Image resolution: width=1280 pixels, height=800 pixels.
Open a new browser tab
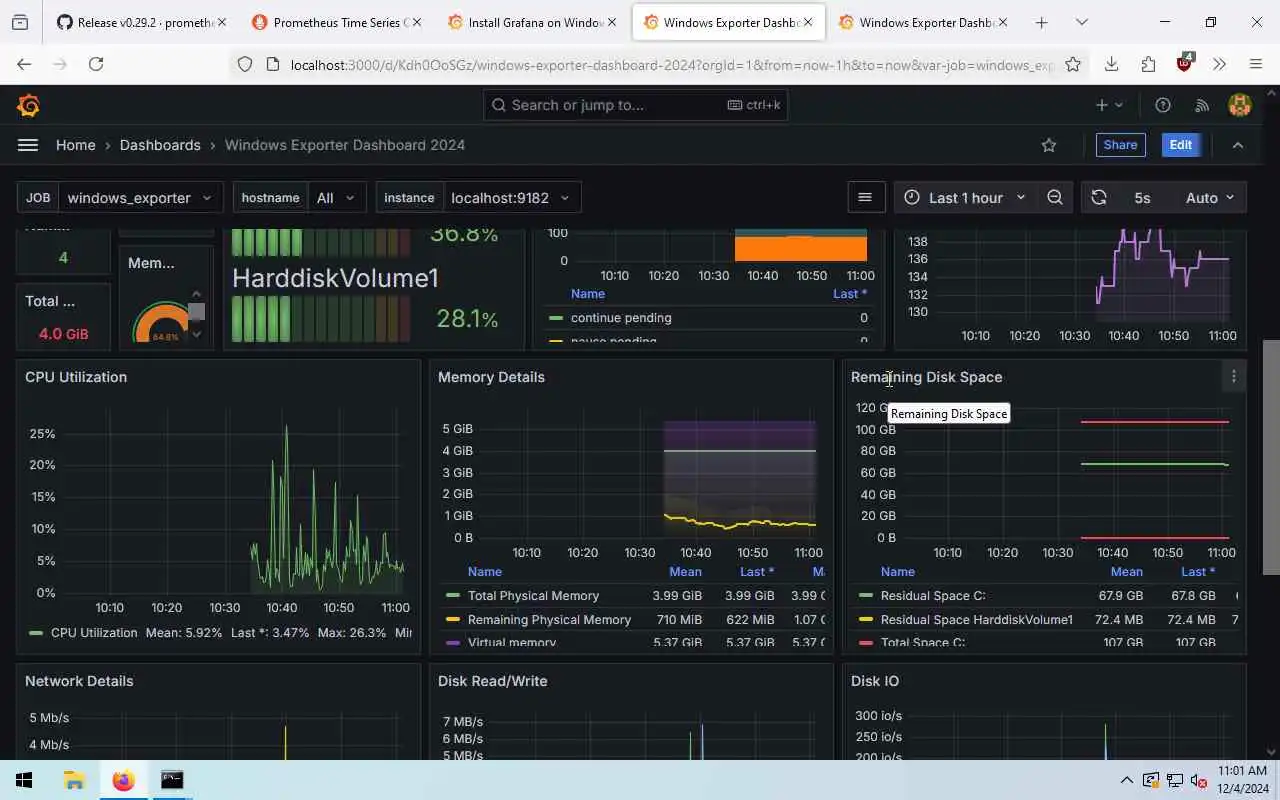[x=1041, y=22]
